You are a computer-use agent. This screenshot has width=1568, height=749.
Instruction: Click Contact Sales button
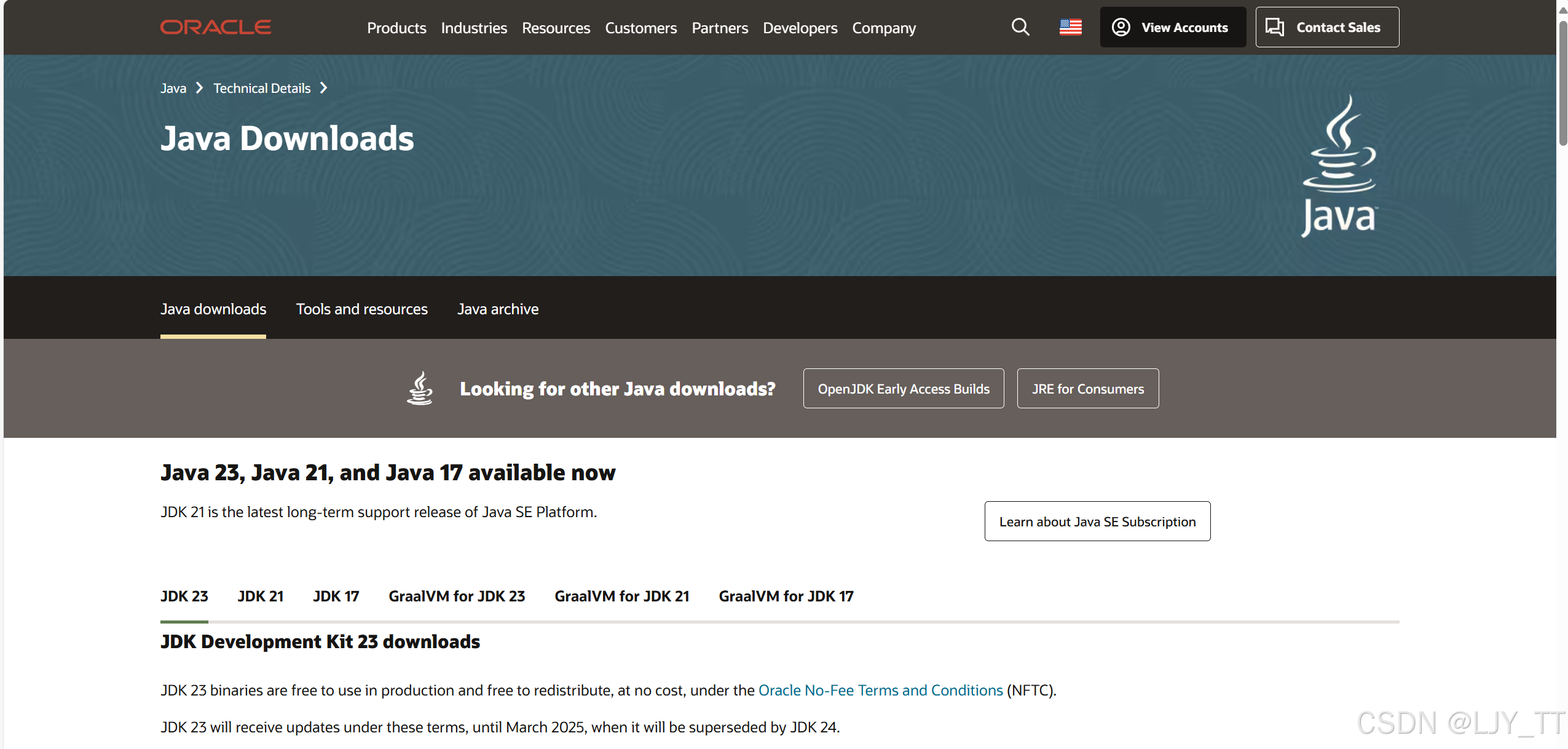[x=1327, y=27]
